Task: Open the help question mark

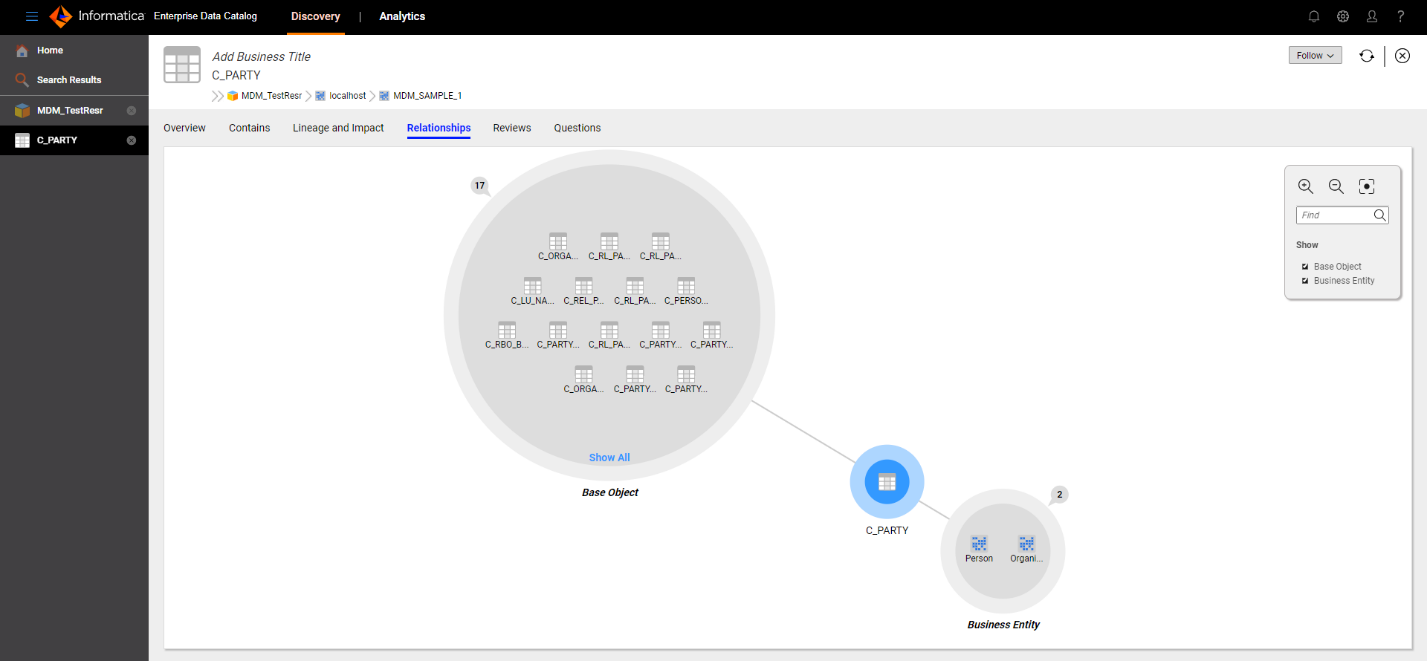Action: click(1401, 16)
